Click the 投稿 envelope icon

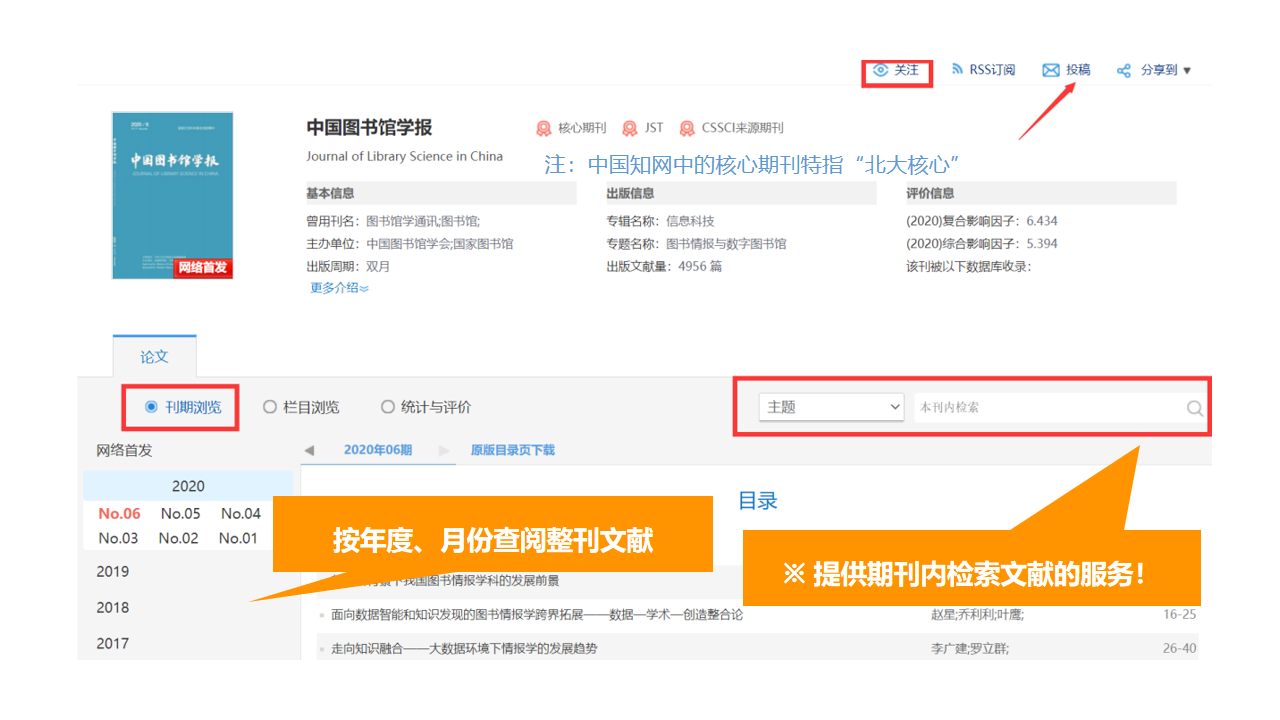(1050, 70)
